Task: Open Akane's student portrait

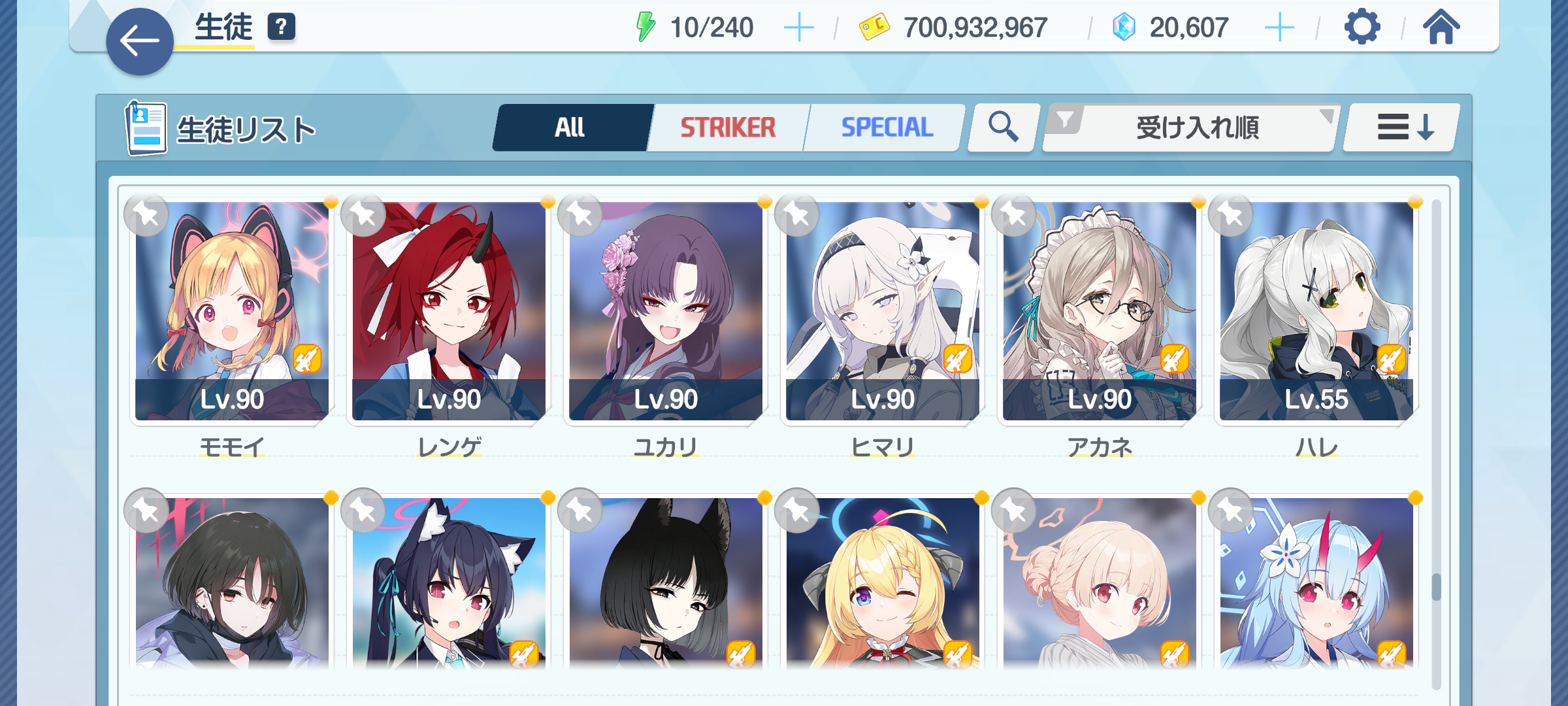Action: click(x=1100, y=311)
